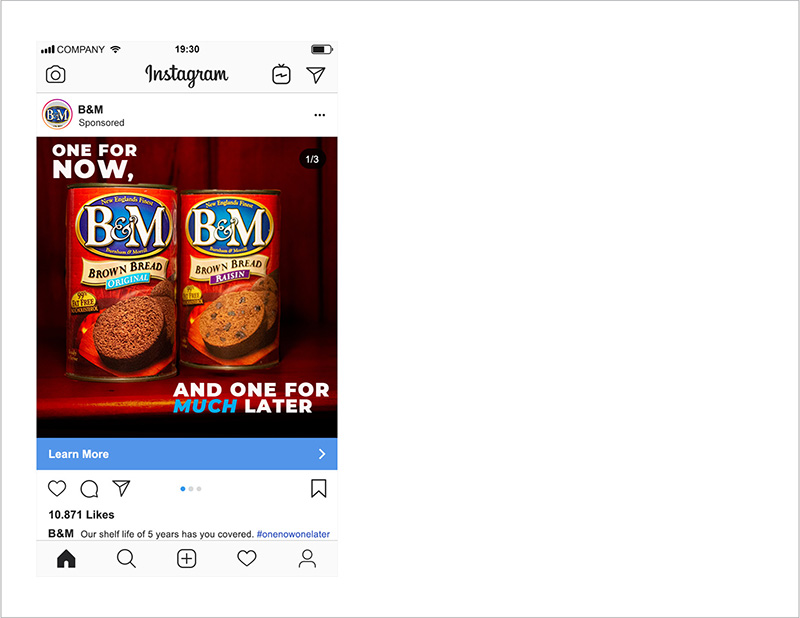Go to Home tab in bottom bar
The height and width of the screenshot is (618, 800).
click(66, 559)
